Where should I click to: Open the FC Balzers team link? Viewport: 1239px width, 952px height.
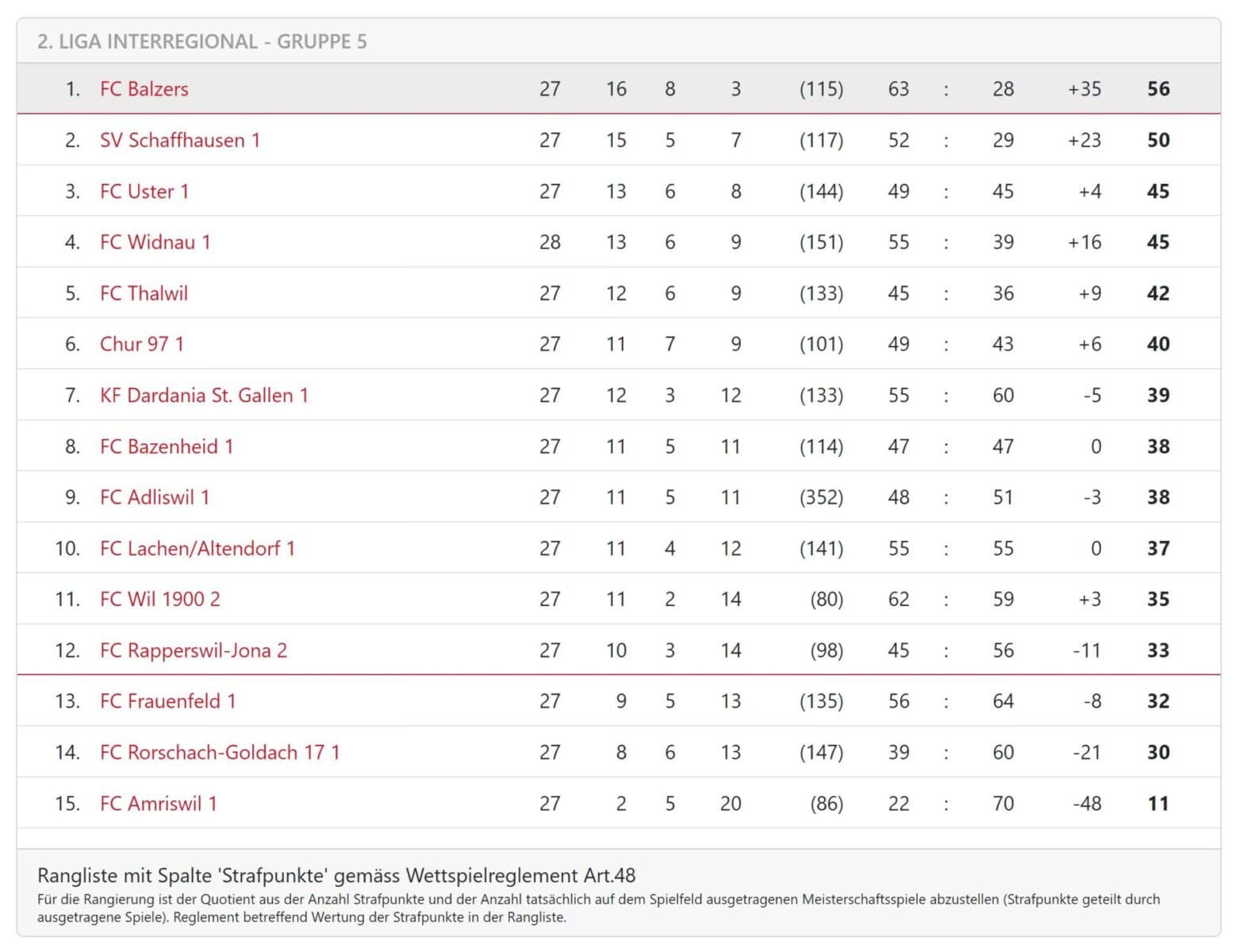pyautogui.click(x=144, y=89)
